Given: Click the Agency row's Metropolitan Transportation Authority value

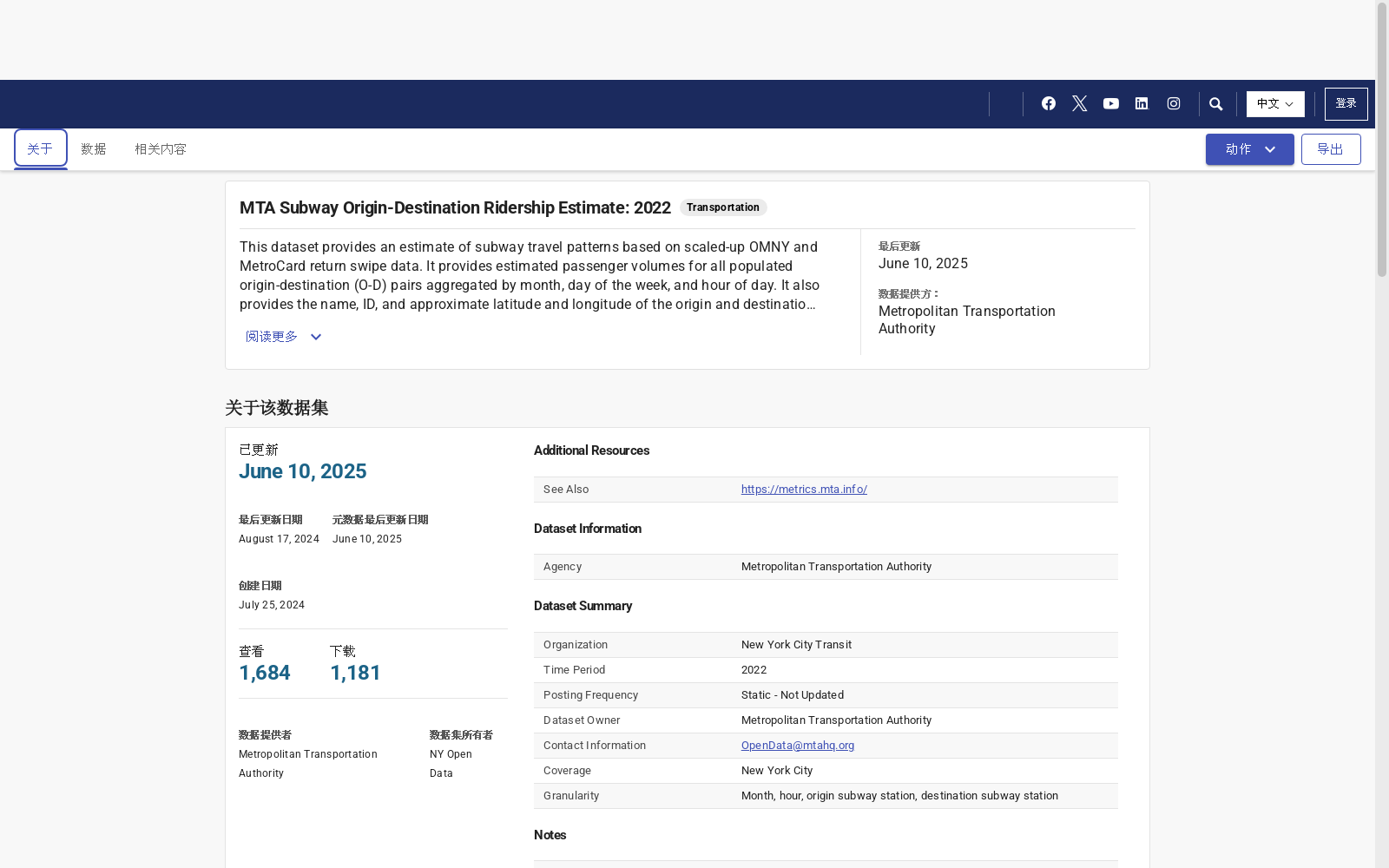Looking at the screenshot, I should pyautogui.click(x=836, y=567).
